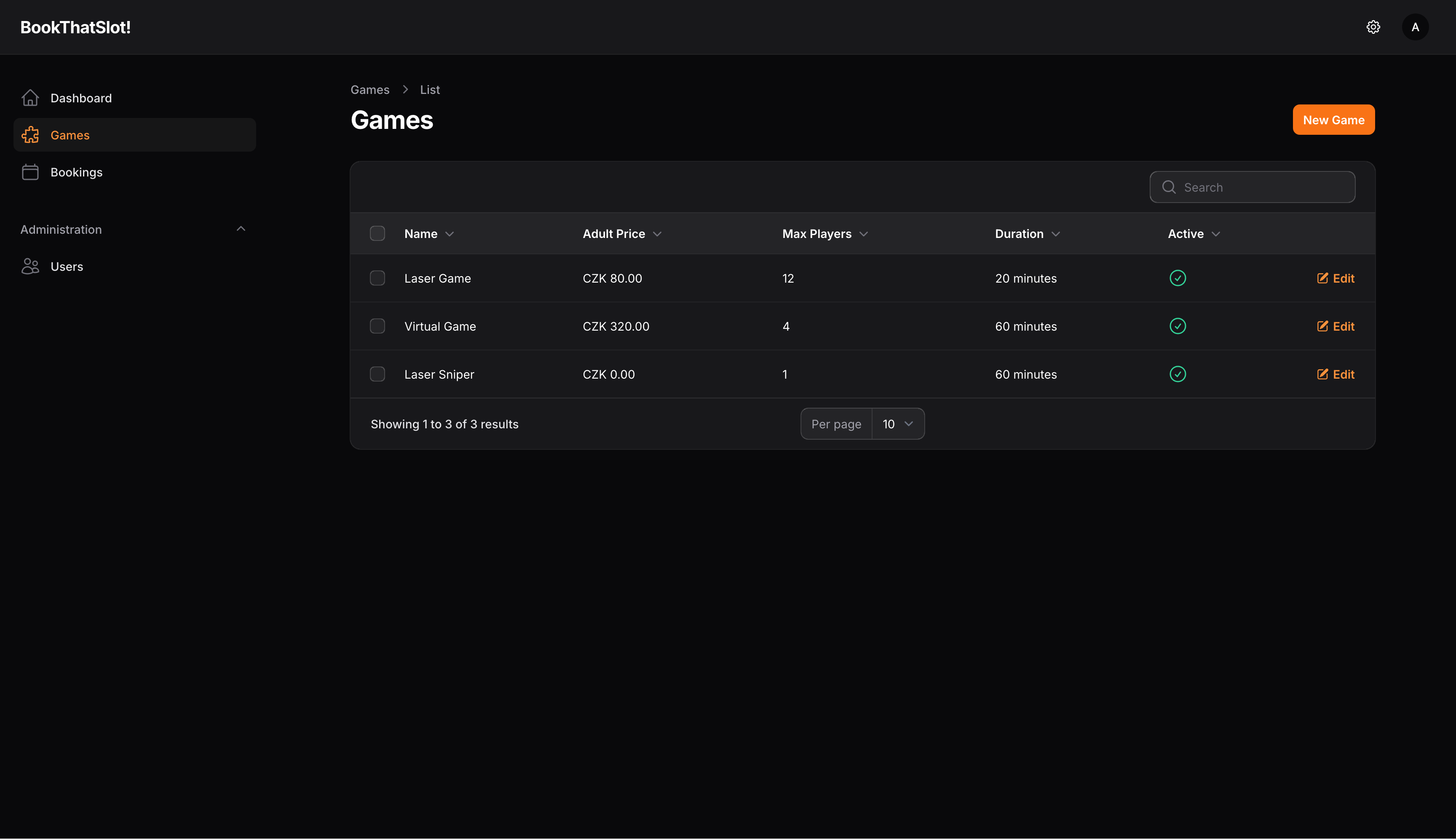Open settings via the gear icon
The height and width of the screenshot is (839, 1456).
[x=1373, y=27]
